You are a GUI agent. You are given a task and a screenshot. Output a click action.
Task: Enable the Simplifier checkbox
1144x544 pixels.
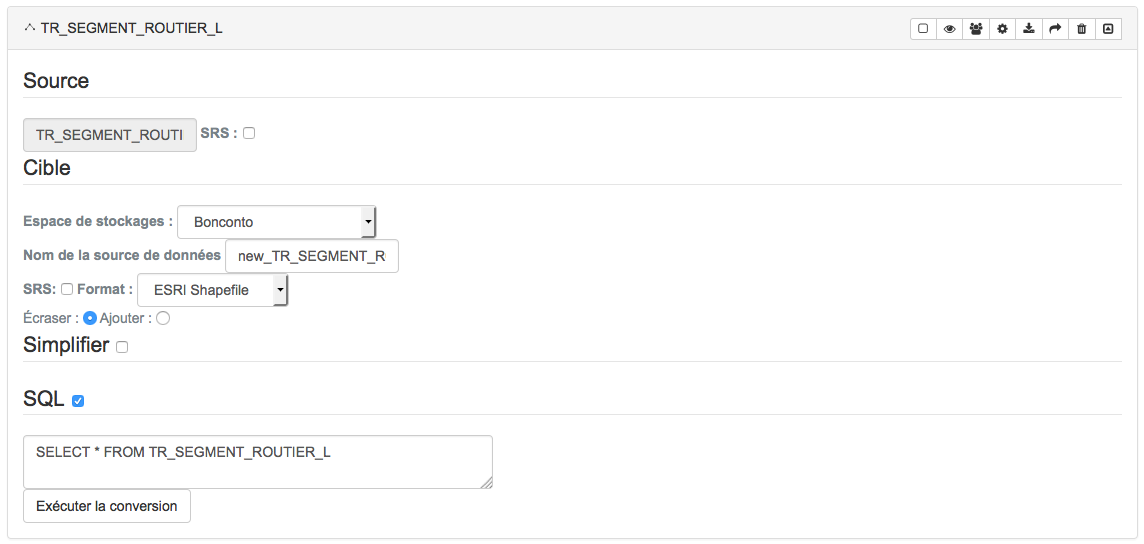coord(122,347)
